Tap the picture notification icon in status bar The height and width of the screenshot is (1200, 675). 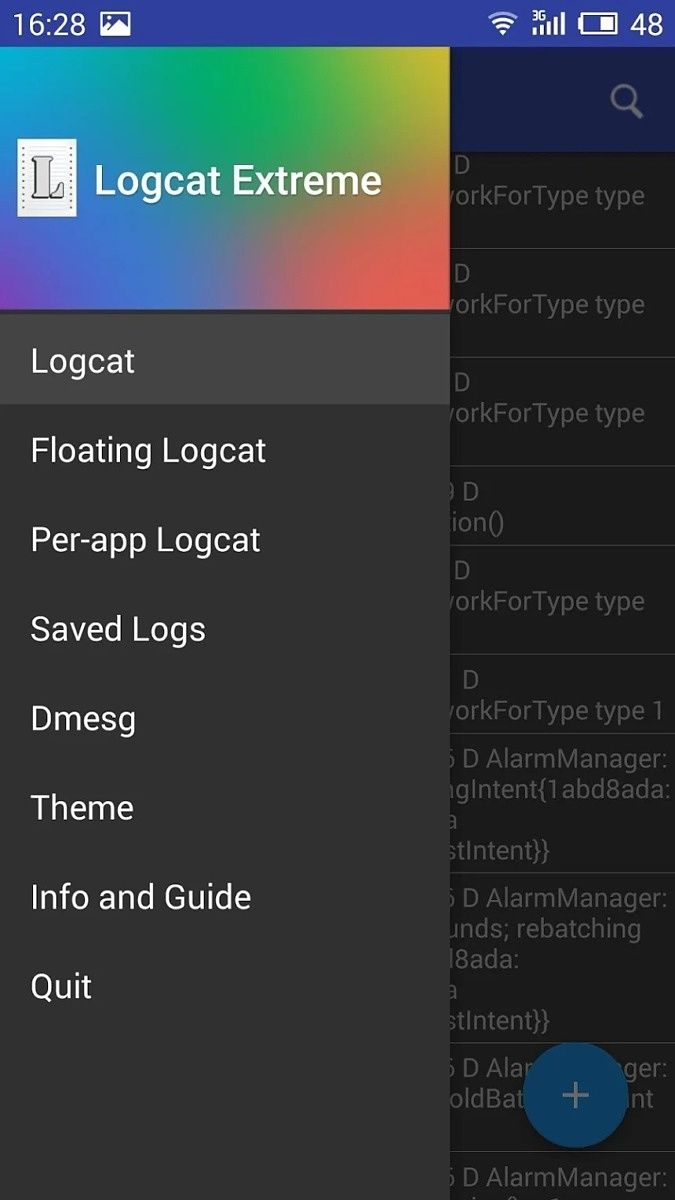click(116, 23)
